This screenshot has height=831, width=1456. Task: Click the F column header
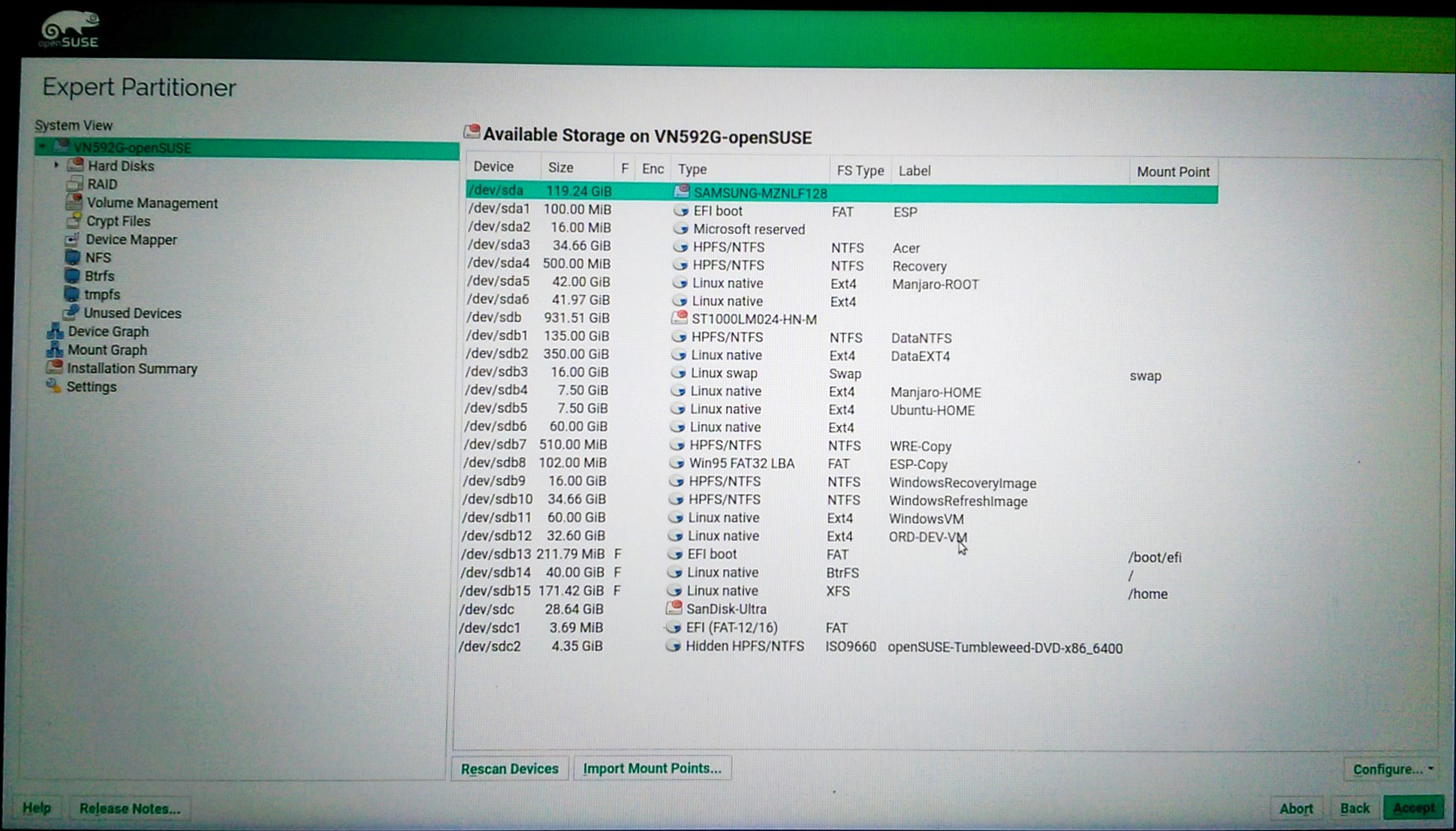pos(624,168)
